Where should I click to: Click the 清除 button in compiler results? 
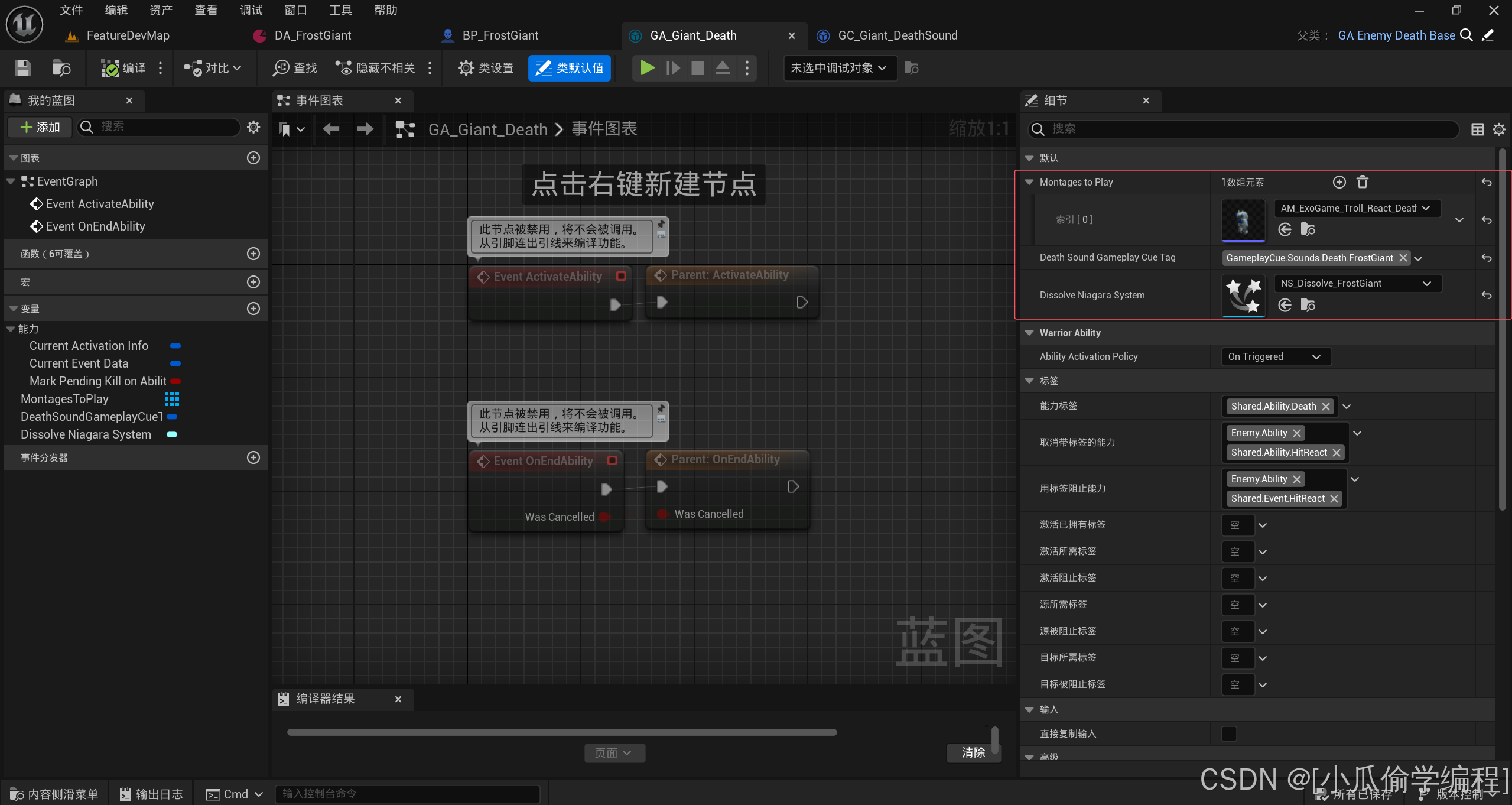[x=972, y=751]
